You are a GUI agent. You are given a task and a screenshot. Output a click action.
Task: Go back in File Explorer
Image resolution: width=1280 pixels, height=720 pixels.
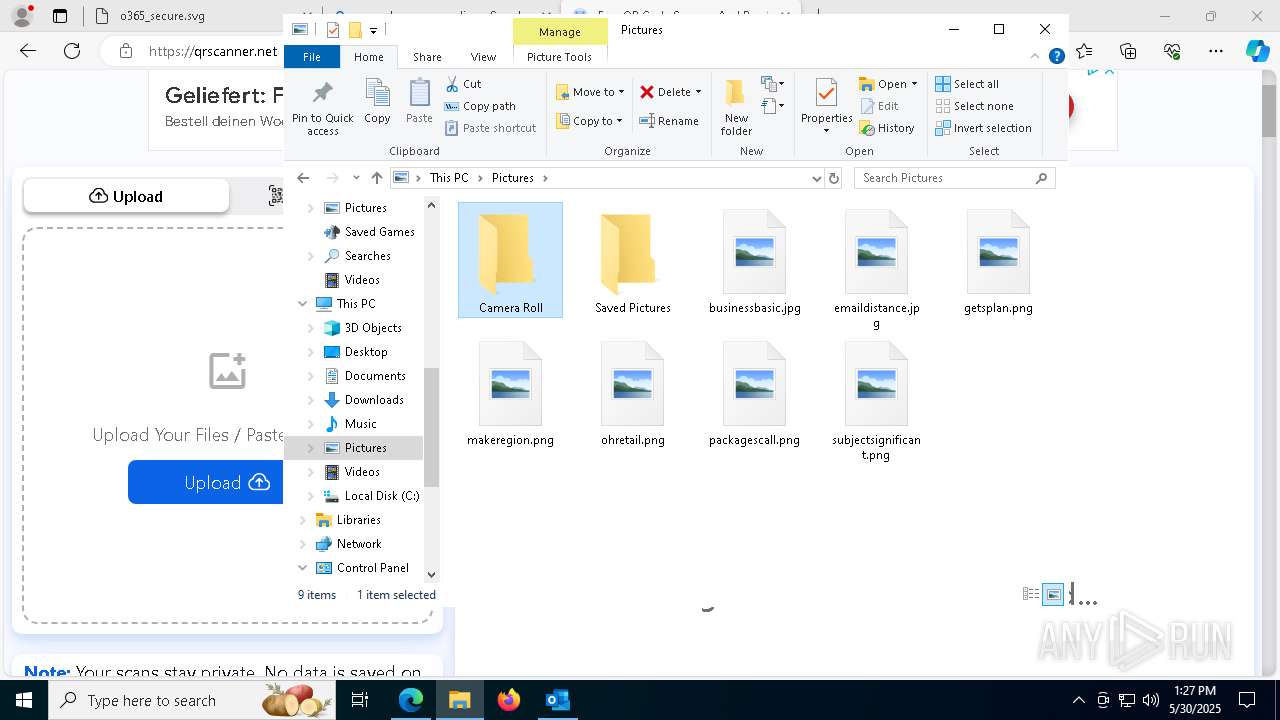[303, 178]
